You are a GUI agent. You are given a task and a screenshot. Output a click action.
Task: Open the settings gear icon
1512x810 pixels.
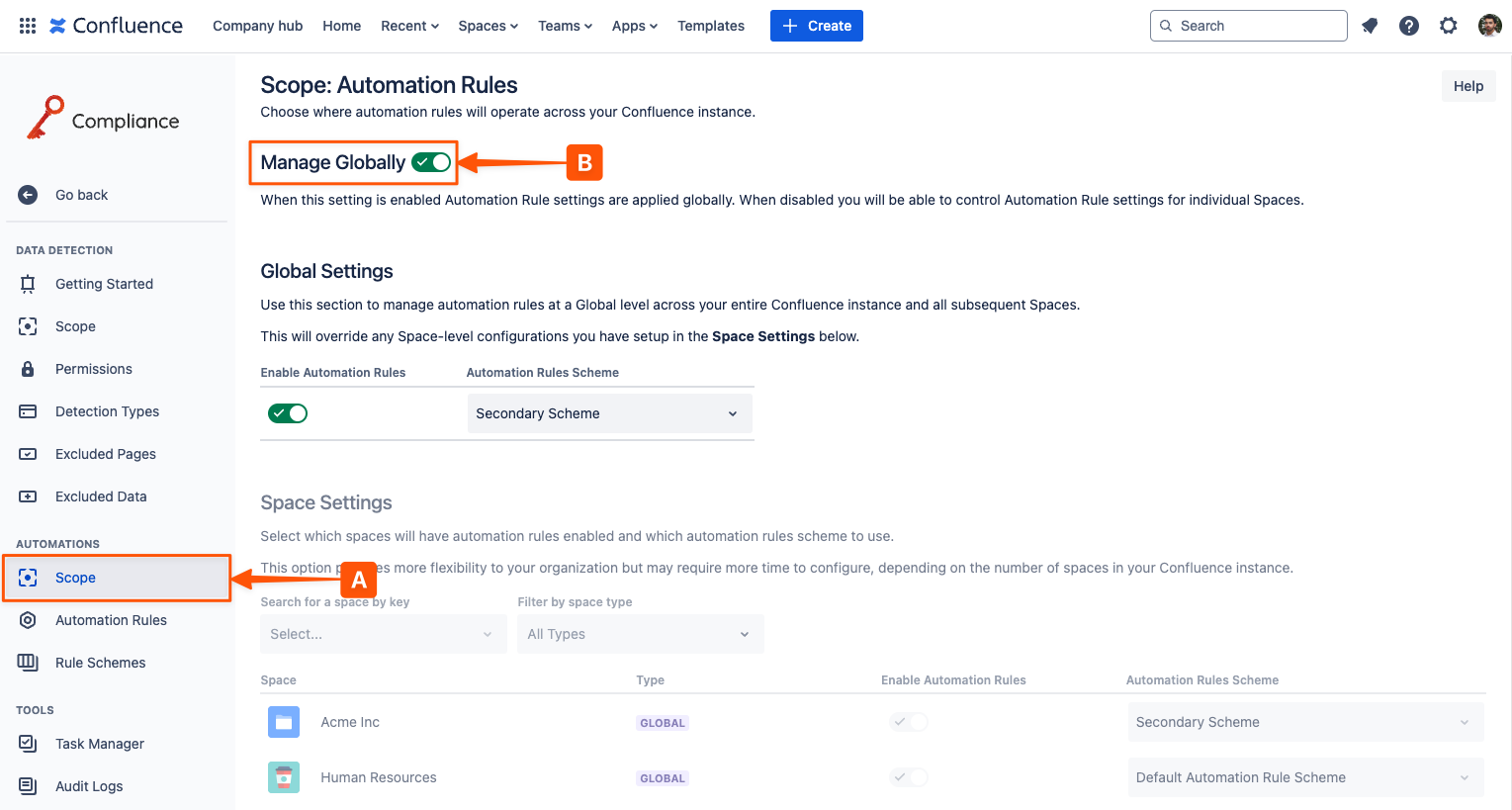click(1449, 26)
